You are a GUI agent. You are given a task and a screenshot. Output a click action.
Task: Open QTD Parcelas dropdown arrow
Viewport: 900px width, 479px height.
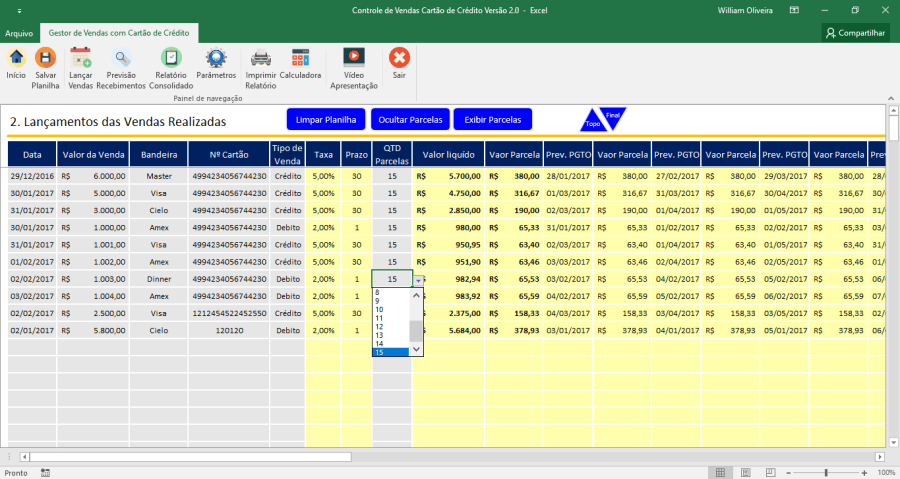418,281
